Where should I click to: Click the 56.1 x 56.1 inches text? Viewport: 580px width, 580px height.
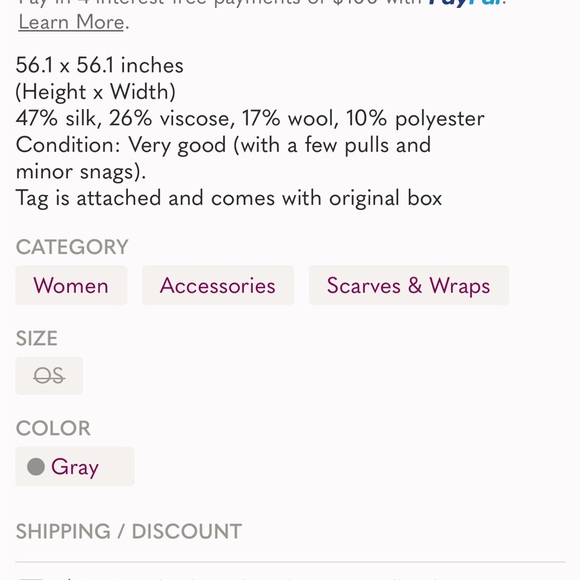coord(100,65)
